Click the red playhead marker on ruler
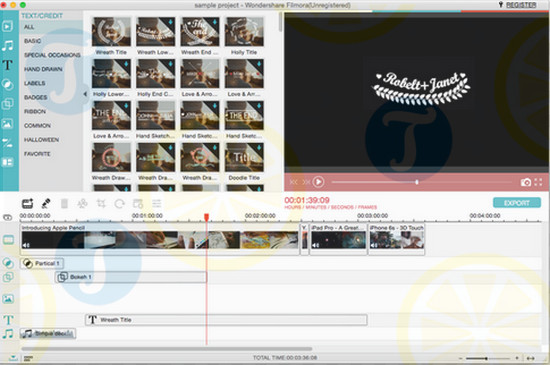Screen dimensions: 550x365 point(207,217)
